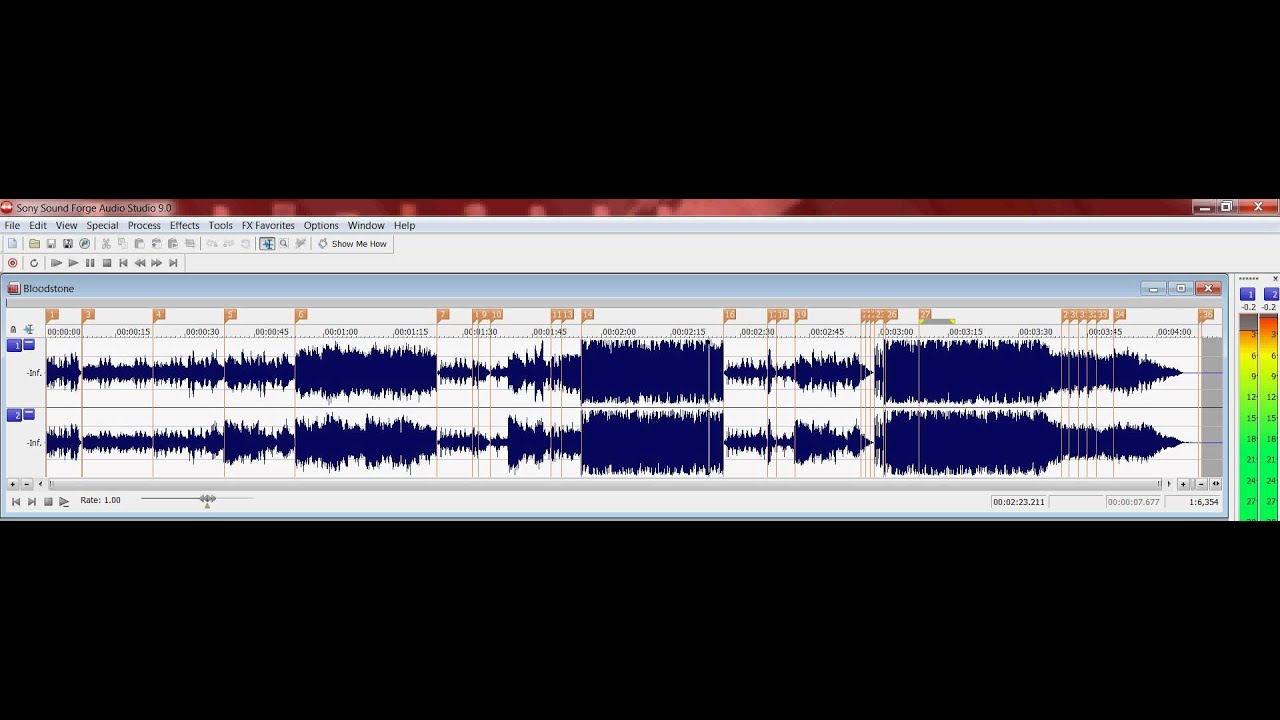Click Go to End in transport toolbar
The width and height of the screenshot is (1280, 720).
pos(173,263)
